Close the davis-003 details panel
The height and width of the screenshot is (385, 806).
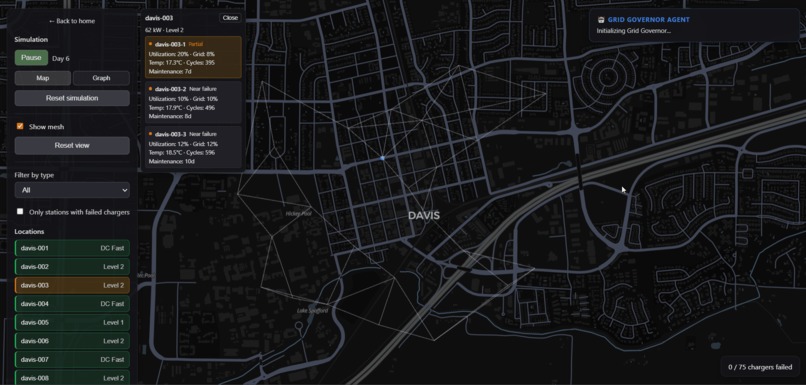(x=230, y=18)
